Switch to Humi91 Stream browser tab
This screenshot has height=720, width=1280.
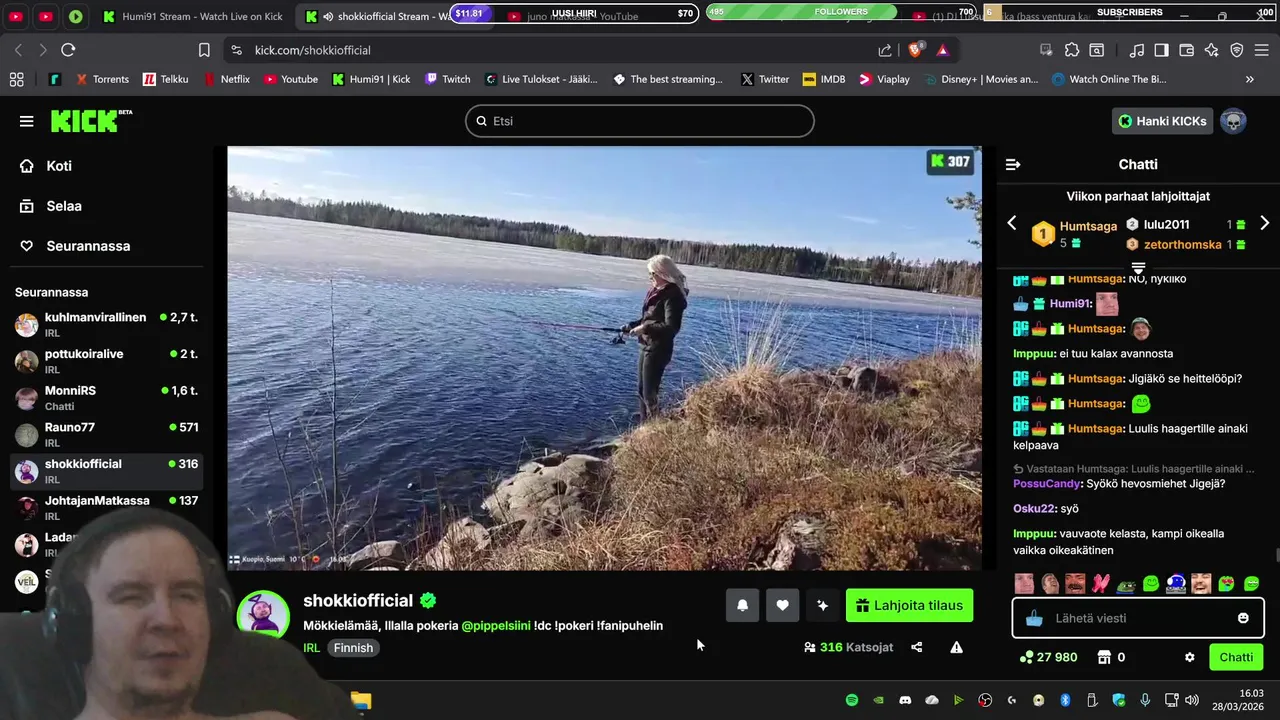[x=192, y=16]
